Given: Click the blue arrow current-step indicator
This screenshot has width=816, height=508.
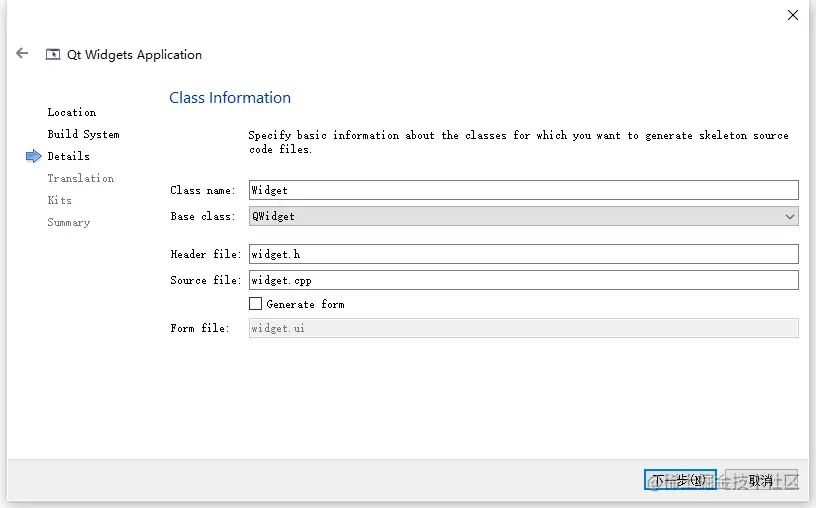Looking at the screenshot, I should (x=33, y=156).
